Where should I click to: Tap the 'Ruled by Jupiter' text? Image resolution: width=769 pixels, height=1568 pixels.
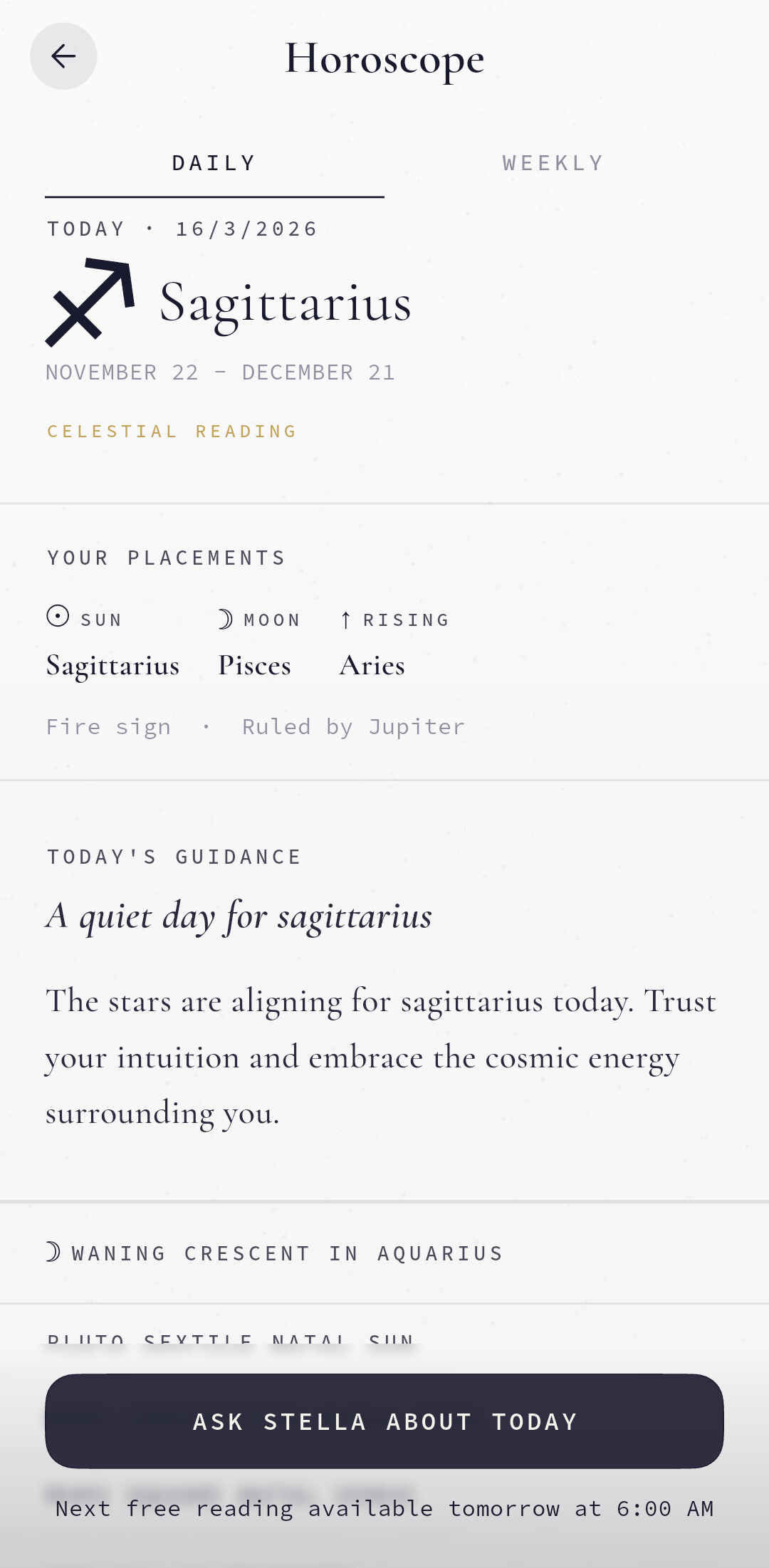coord(353,727)
